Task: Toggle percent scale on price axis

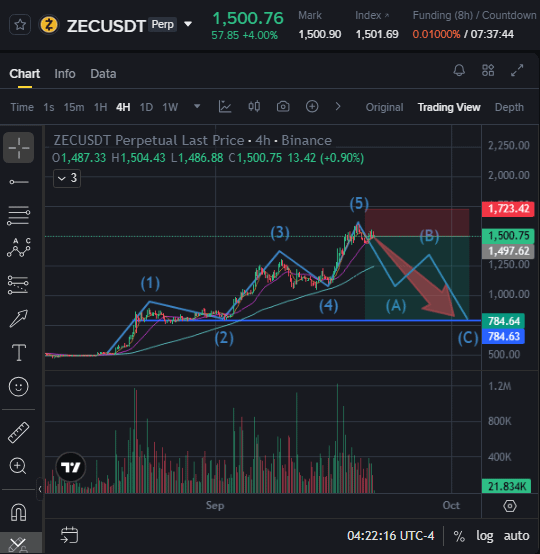Action: [459, 536]
